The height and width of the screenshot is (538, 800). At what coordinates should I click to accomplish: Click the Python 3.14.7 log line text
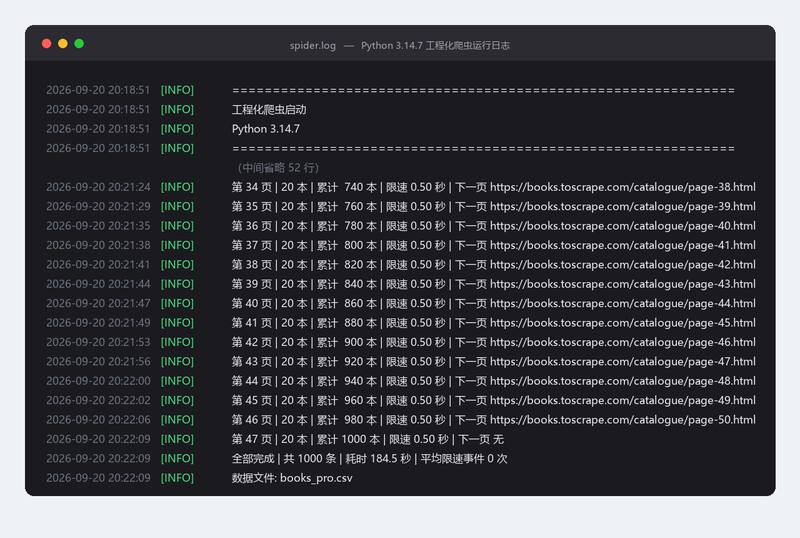[x=266, y=129]
